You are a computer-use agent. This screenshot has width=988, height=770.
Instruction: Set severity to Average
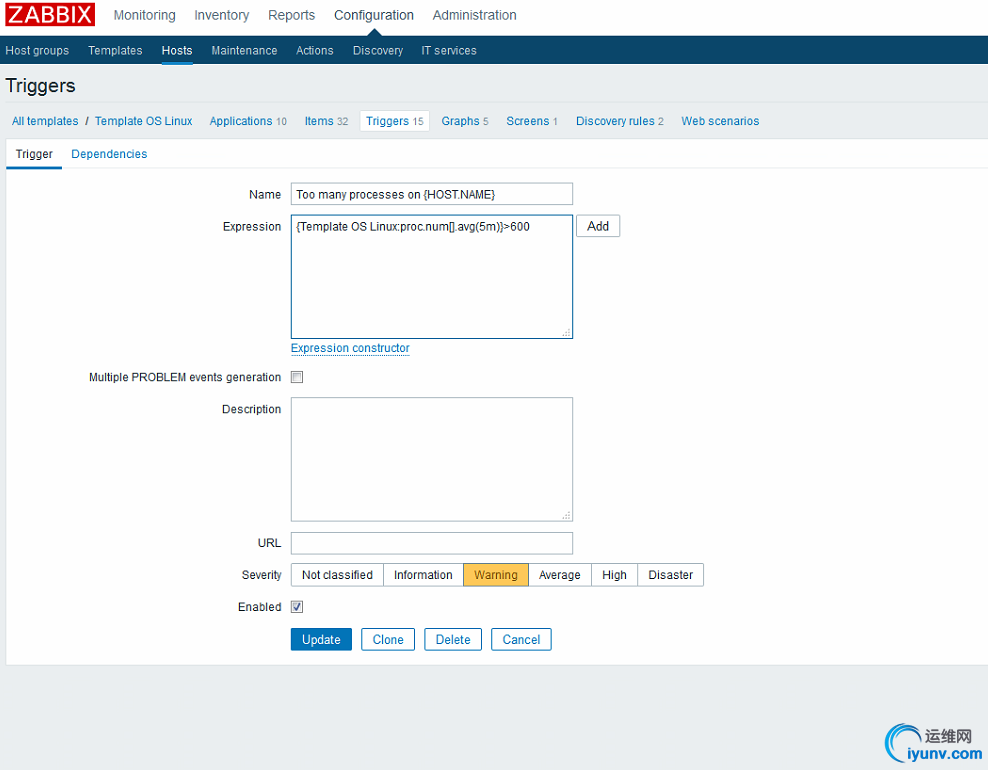[x=560, y=575]
